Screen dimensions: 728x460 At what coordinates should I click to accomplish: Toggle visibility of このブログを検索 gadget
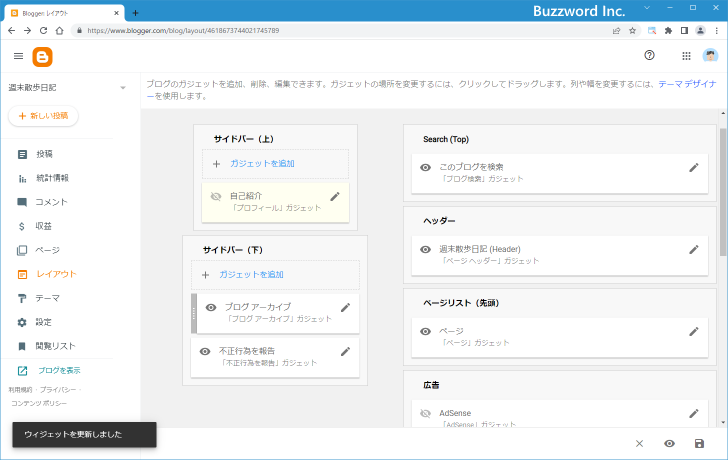(425, 168)
